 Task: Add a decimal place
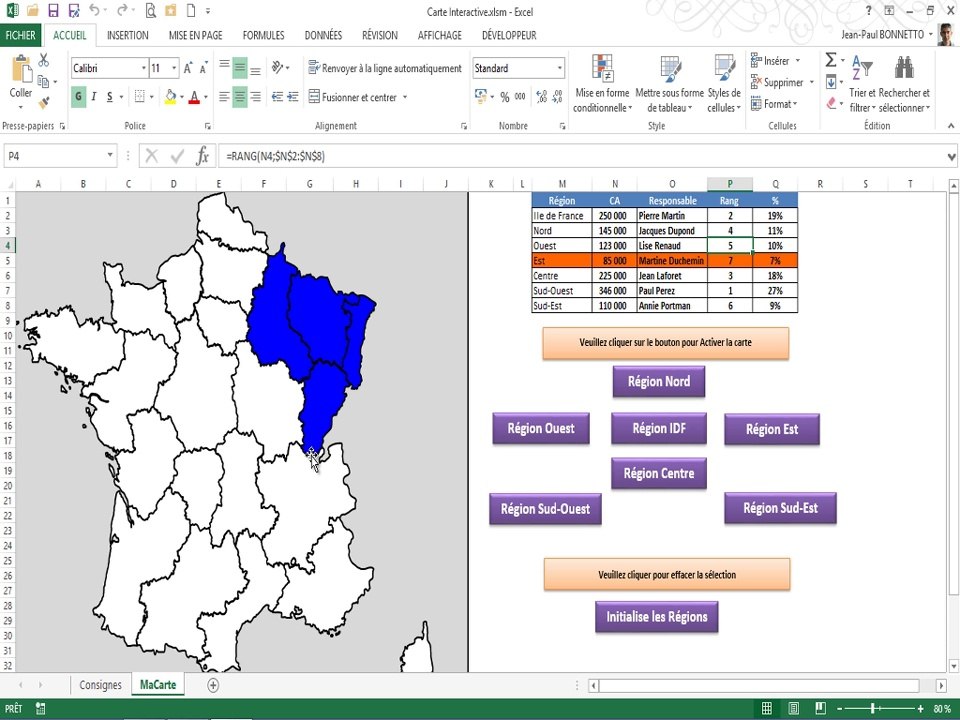[x=541, y=97]
